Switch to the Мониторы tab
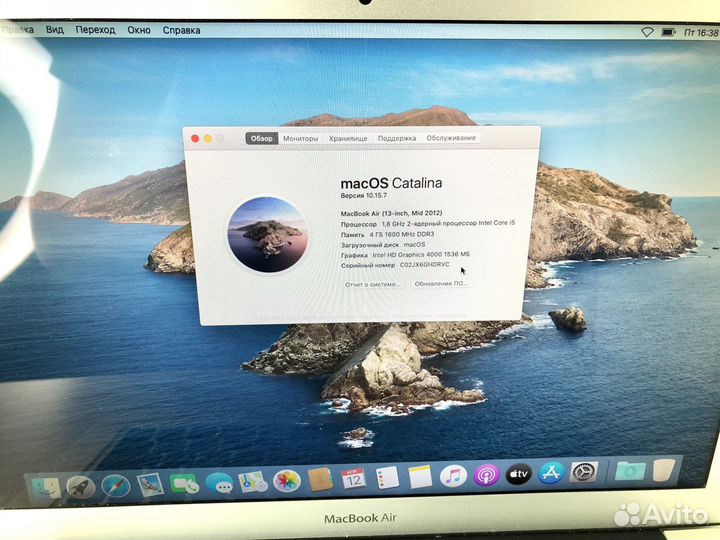The height and width of the screenshot is (540, 720). click(x=300, y=138)
